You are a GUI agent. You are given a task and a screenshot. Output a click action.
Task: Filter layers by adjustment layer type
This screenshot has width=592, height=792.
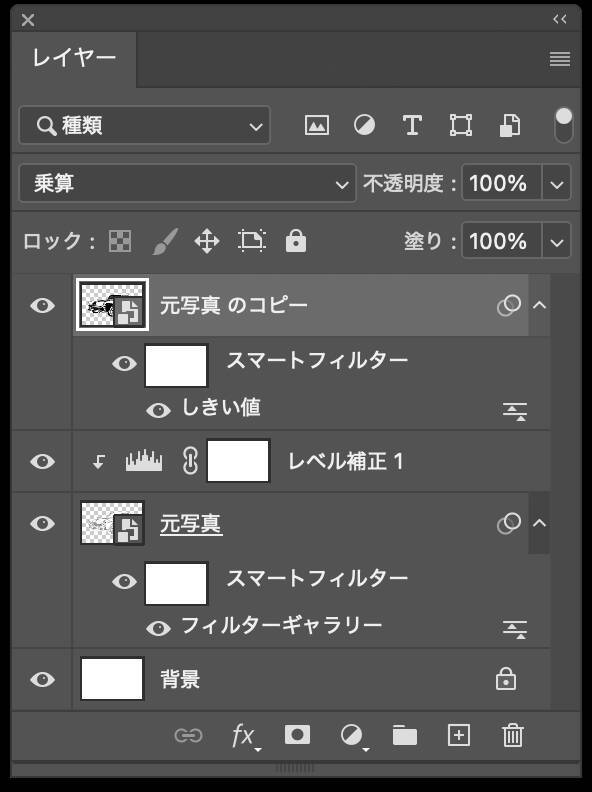(x=364, y=125)
